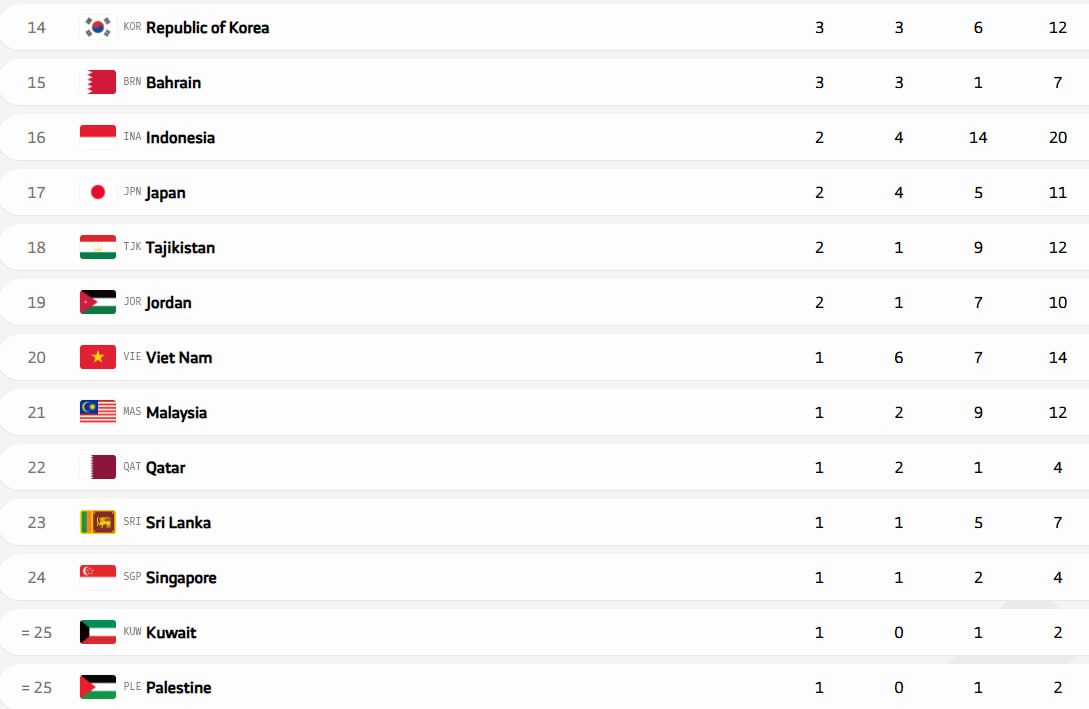
Task: Click the Qatar flag icon
Action: [98, 468]
